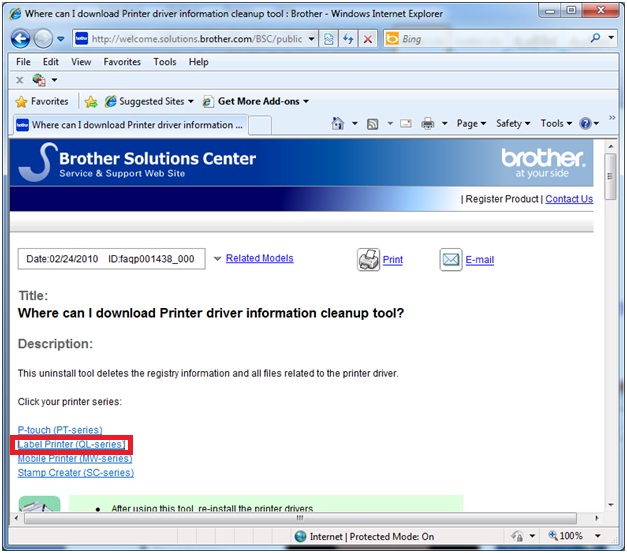Viewport: 627px width, 553px height.
Task: Open the Safety dropdown menu
Action: pyautogui.click(x=513, y=124)
